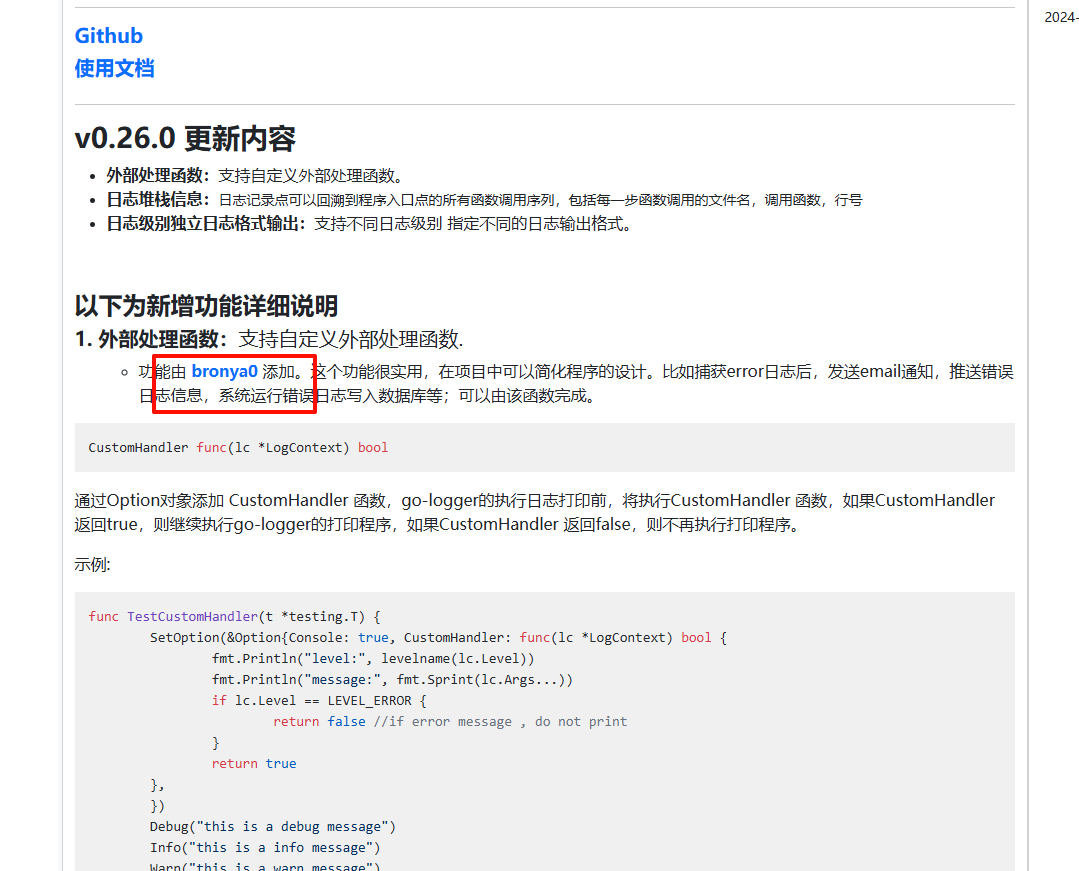Click the 'return false' comment line in code
Screen dimensions: 1079x871
(x=450, y=722)
